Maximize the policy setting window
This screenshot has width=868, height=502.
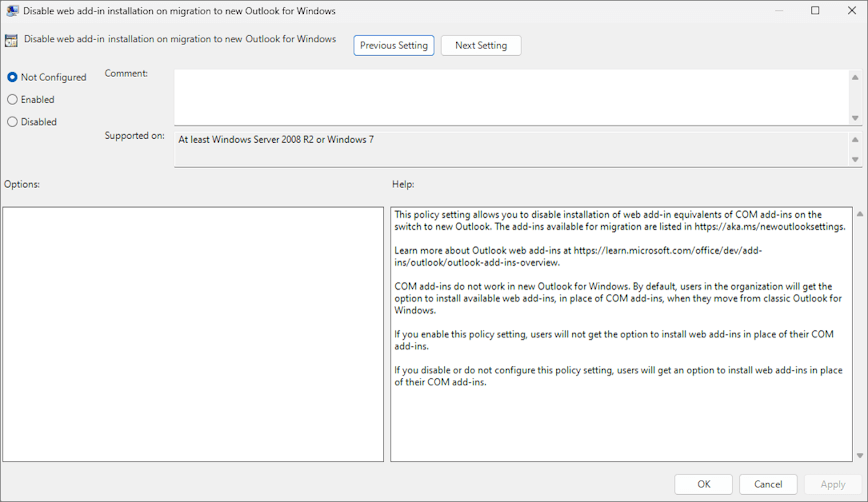[x=815, y=11]
